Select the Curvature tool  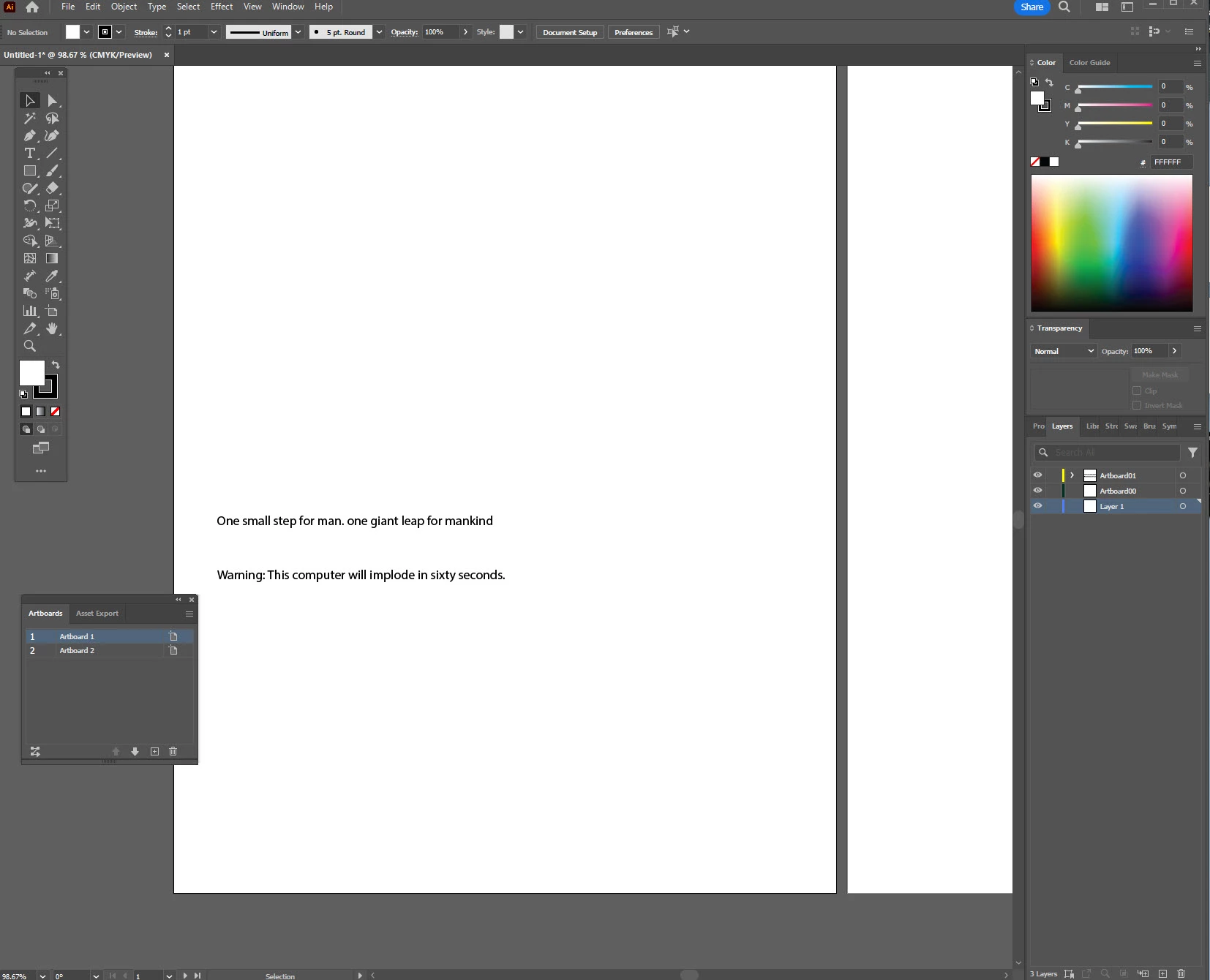(x=52, y=135)
